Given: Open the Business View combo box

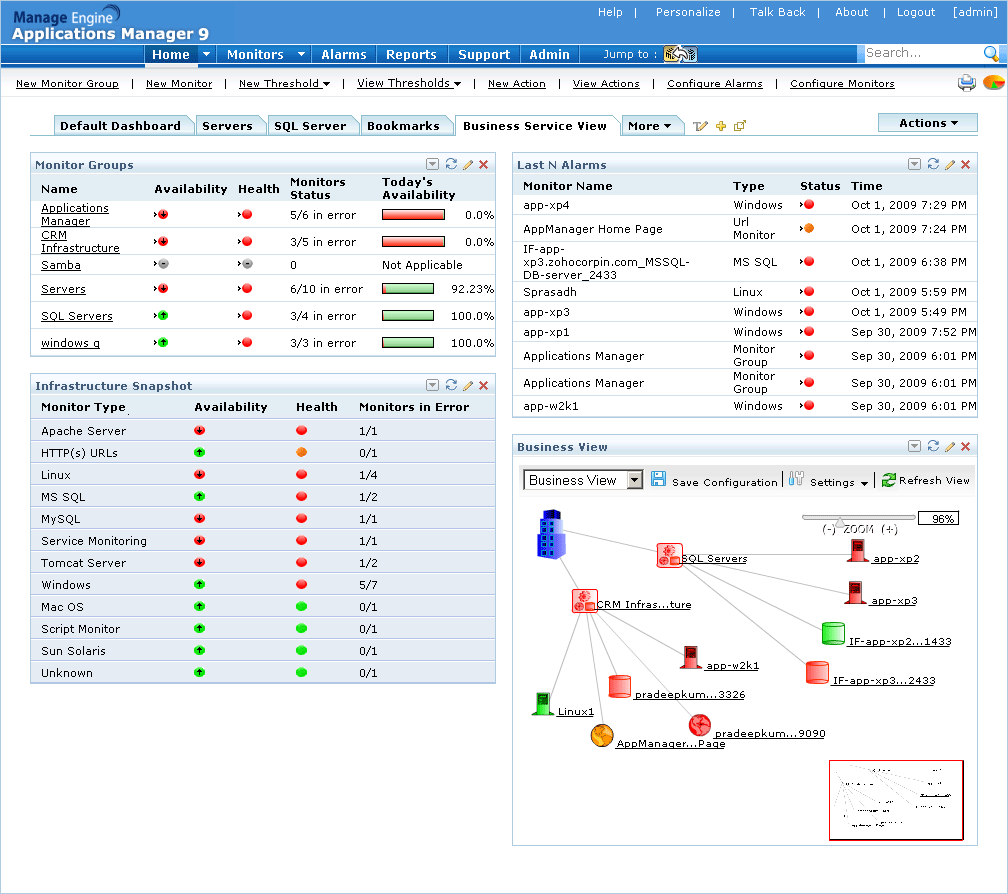Looking at the screenshot, I should [634, 480].
